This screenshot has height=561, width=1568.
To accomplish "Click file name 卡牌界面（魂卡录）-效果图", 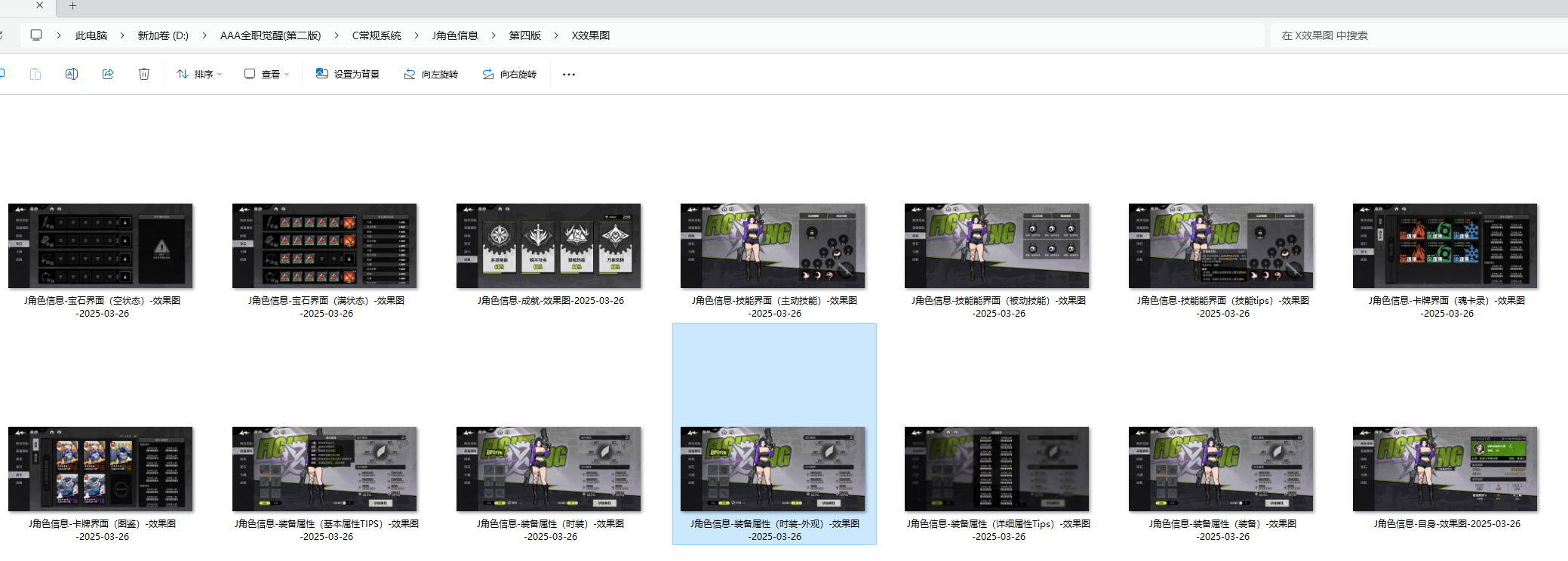I will [1447, 307].
